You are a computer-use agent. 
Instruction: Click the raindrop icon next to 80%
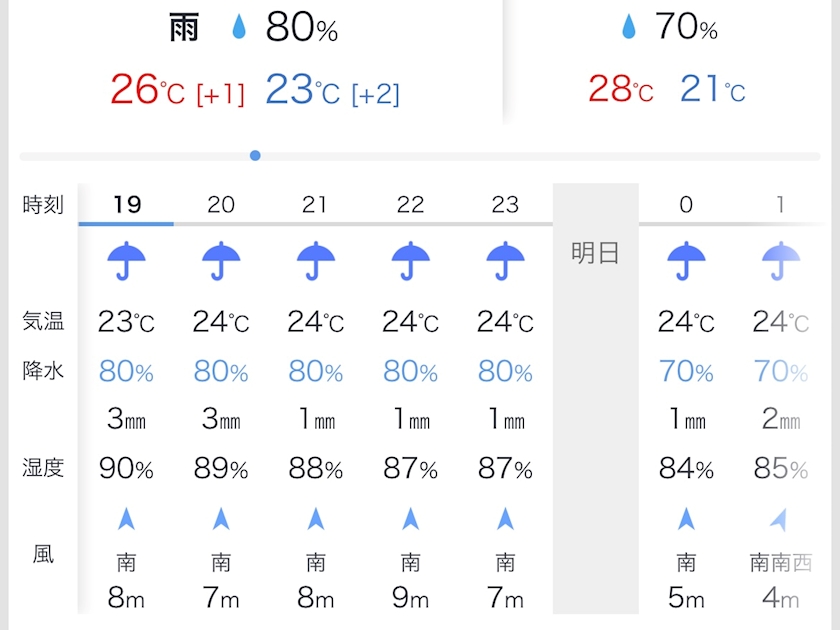click(239, 28)
